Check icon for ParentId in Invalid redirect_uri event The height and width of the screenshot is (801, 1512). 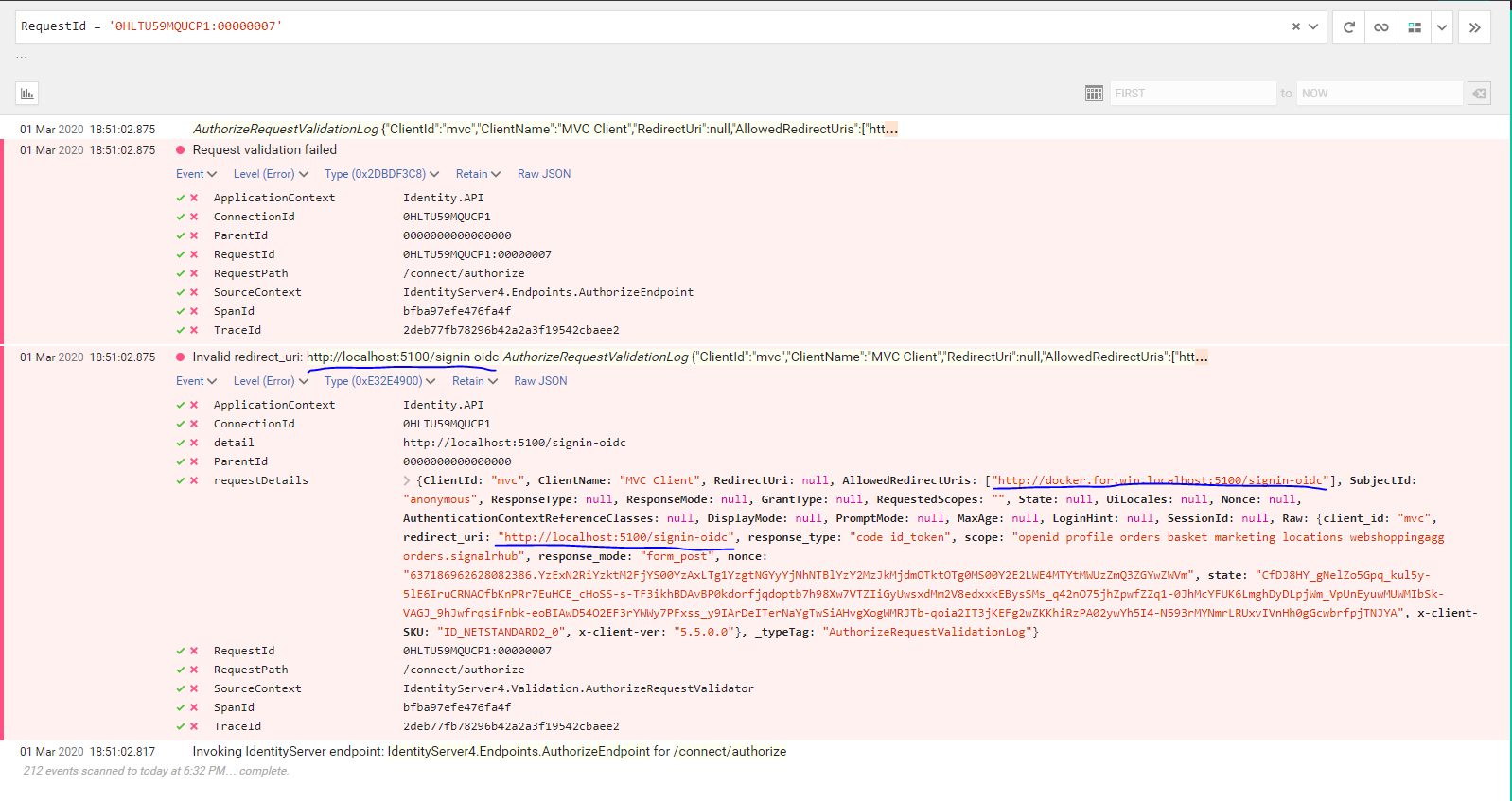pyautogui.click(x=181, y=461)
